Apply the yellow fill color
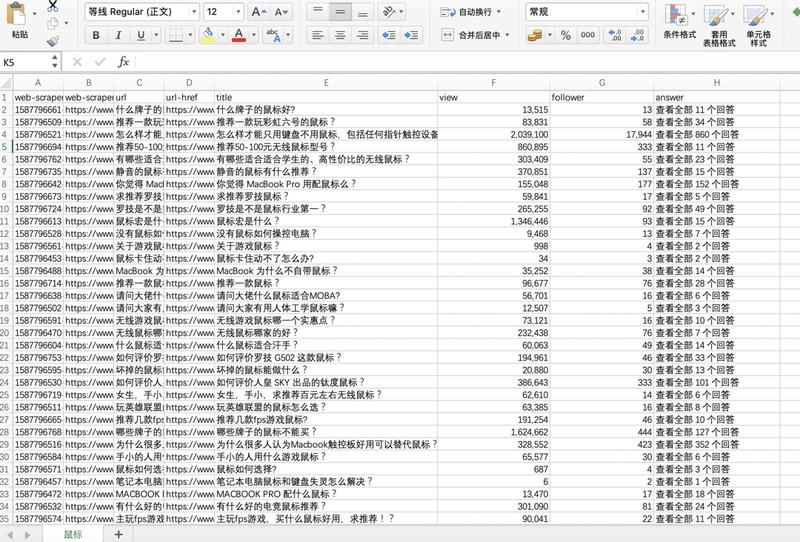800x542 pixels. (208, 35)
